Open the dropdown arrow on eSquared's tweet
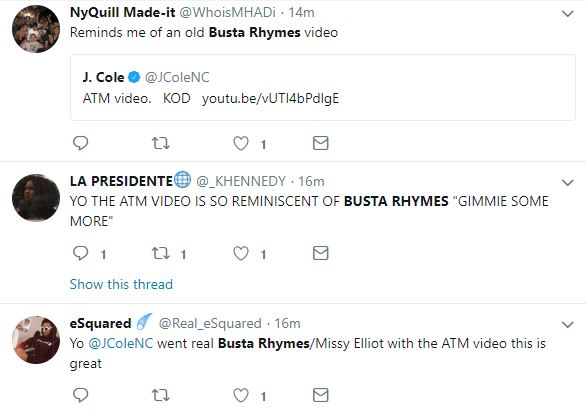 click(x=568, y=324)
